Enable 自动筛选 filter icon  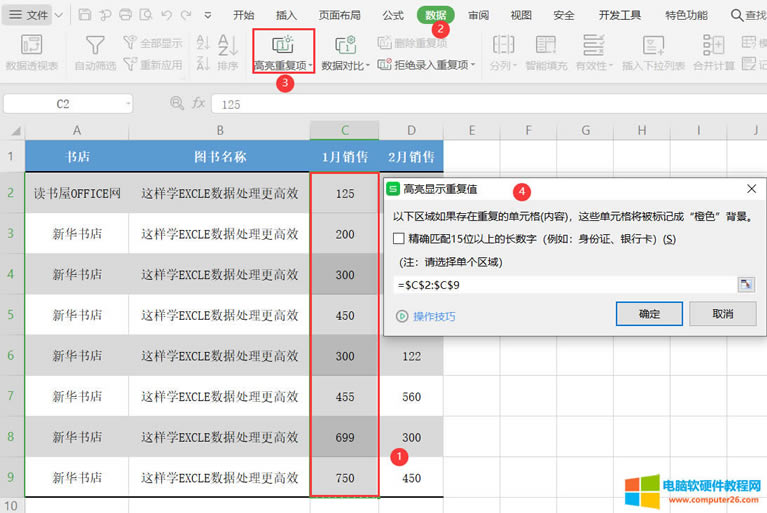(95, 45)
